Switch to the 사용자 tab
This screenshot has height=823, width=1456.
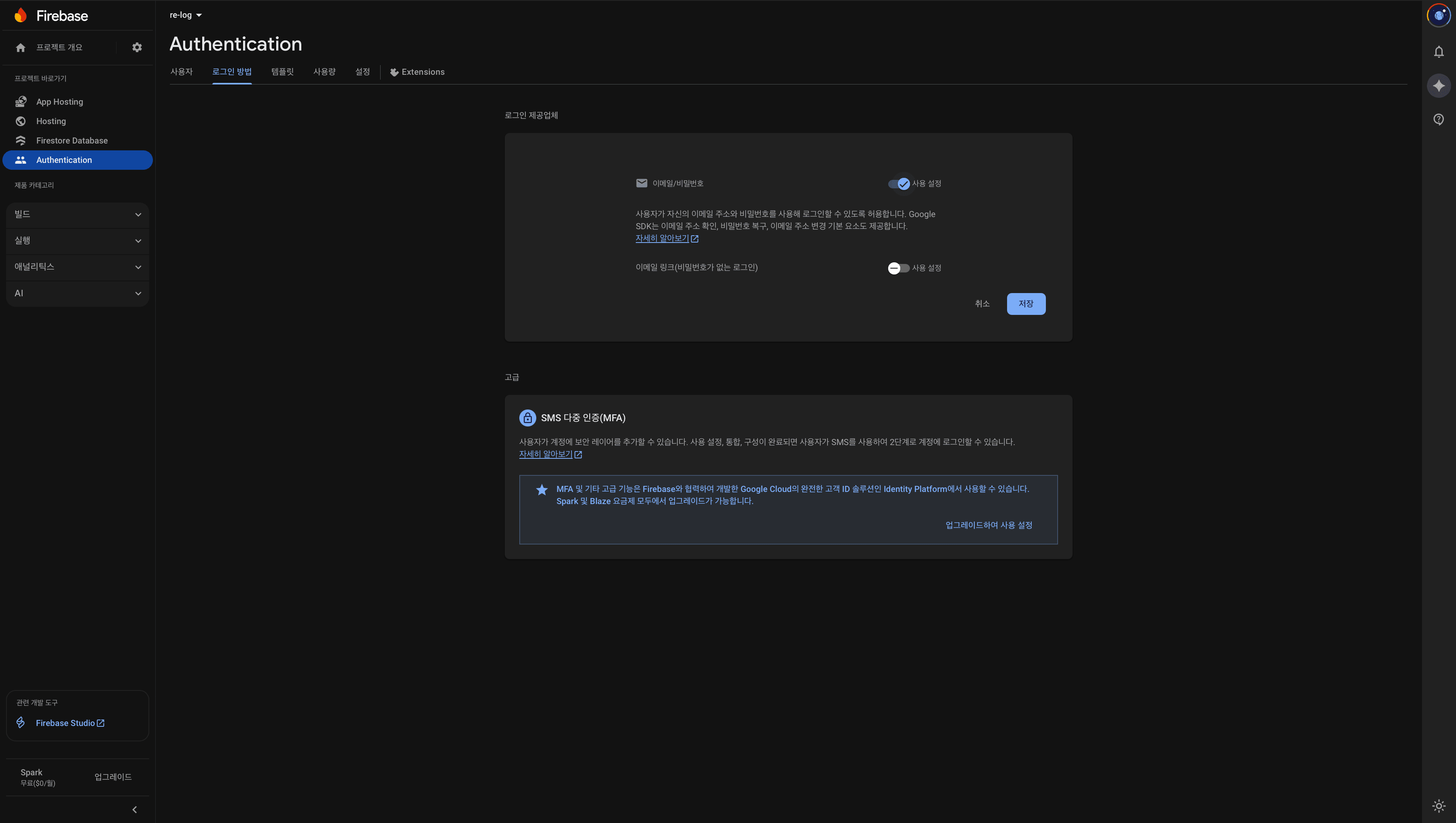coord(182,72)
